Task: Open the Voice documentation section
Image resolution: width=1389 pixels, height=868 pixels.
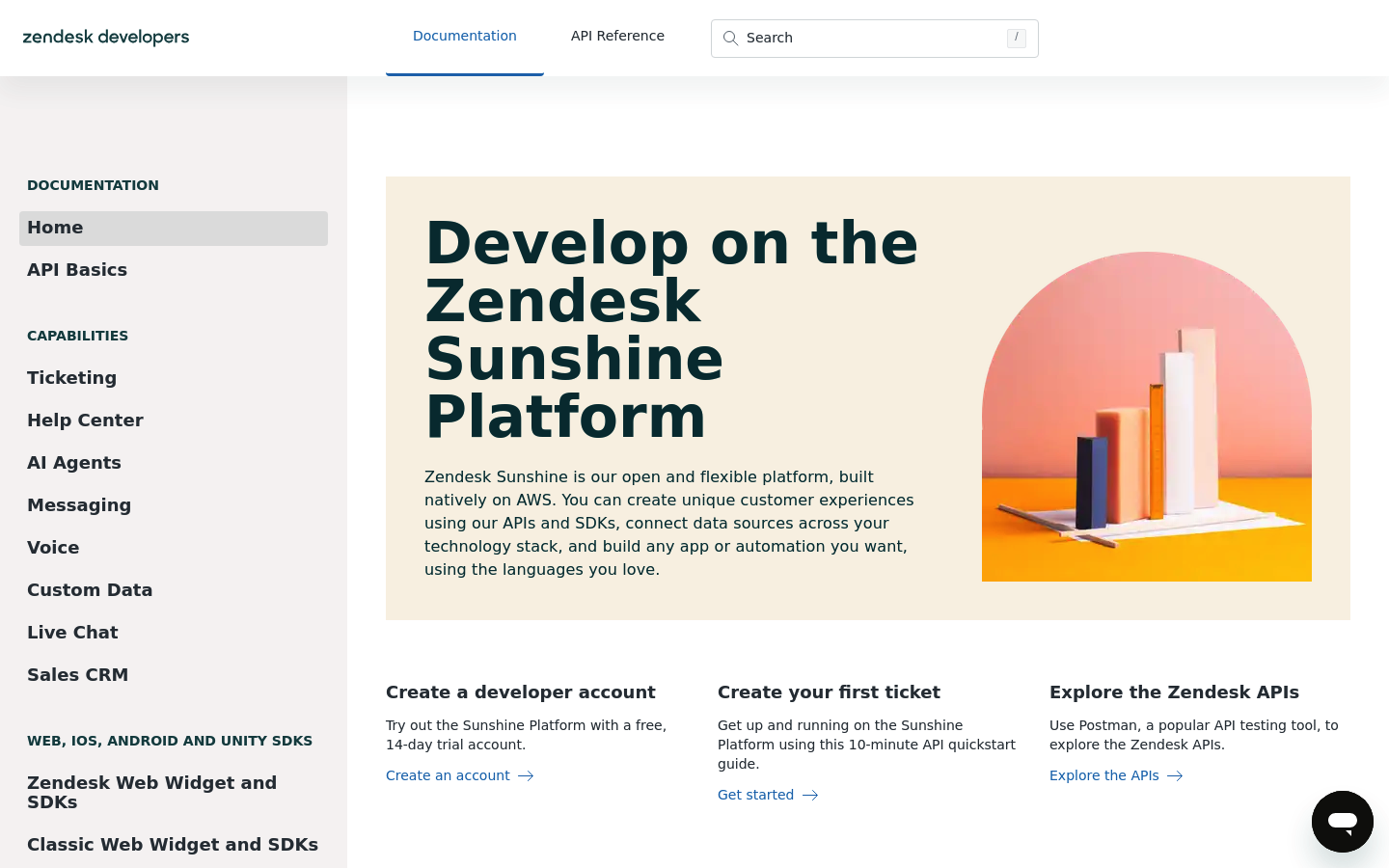Action: click(x=53, y=548)
